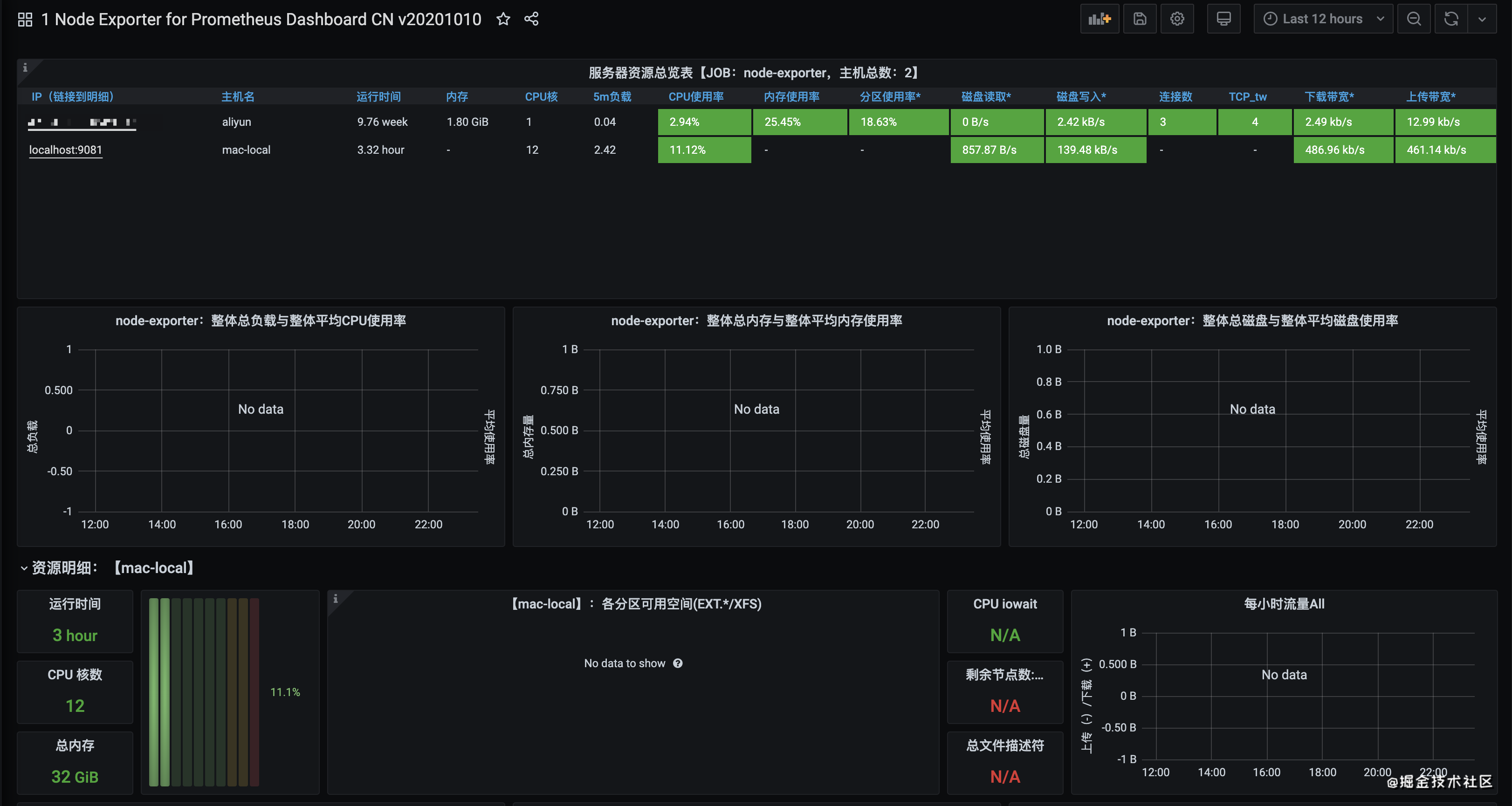Open the CPU 核数 stat panel title
1512x806 pixels.
point(75,675)
